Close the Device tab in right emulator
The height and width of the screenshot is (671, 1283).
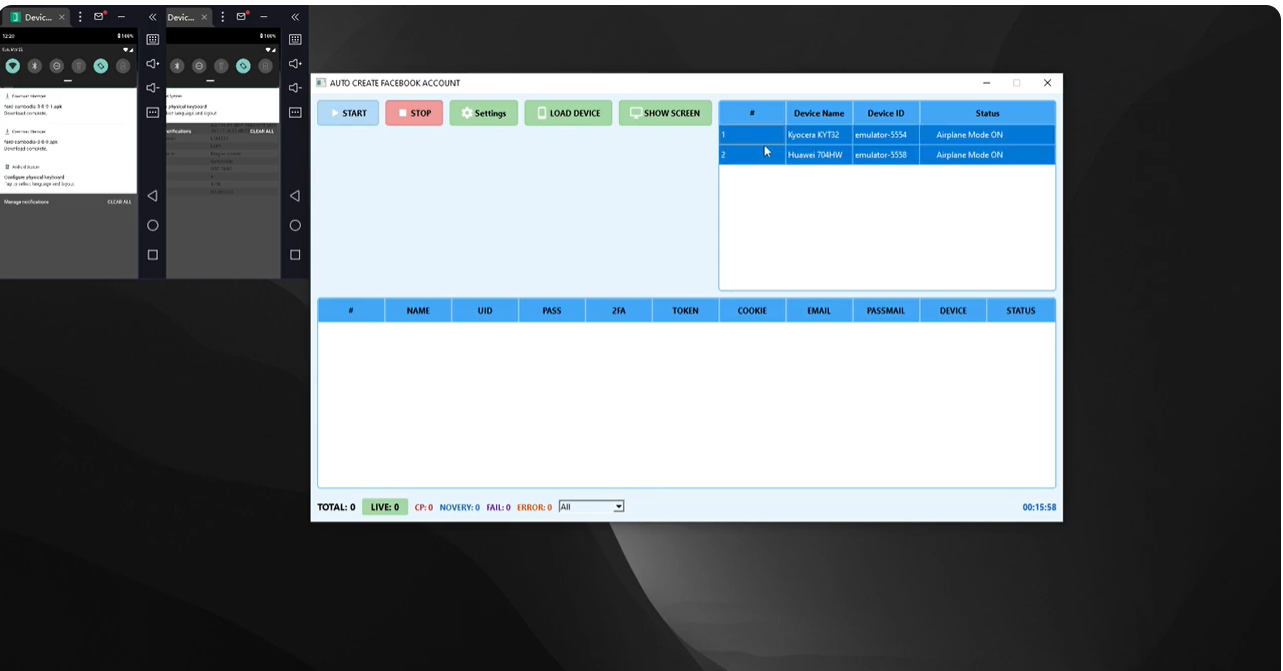point(204,17)
